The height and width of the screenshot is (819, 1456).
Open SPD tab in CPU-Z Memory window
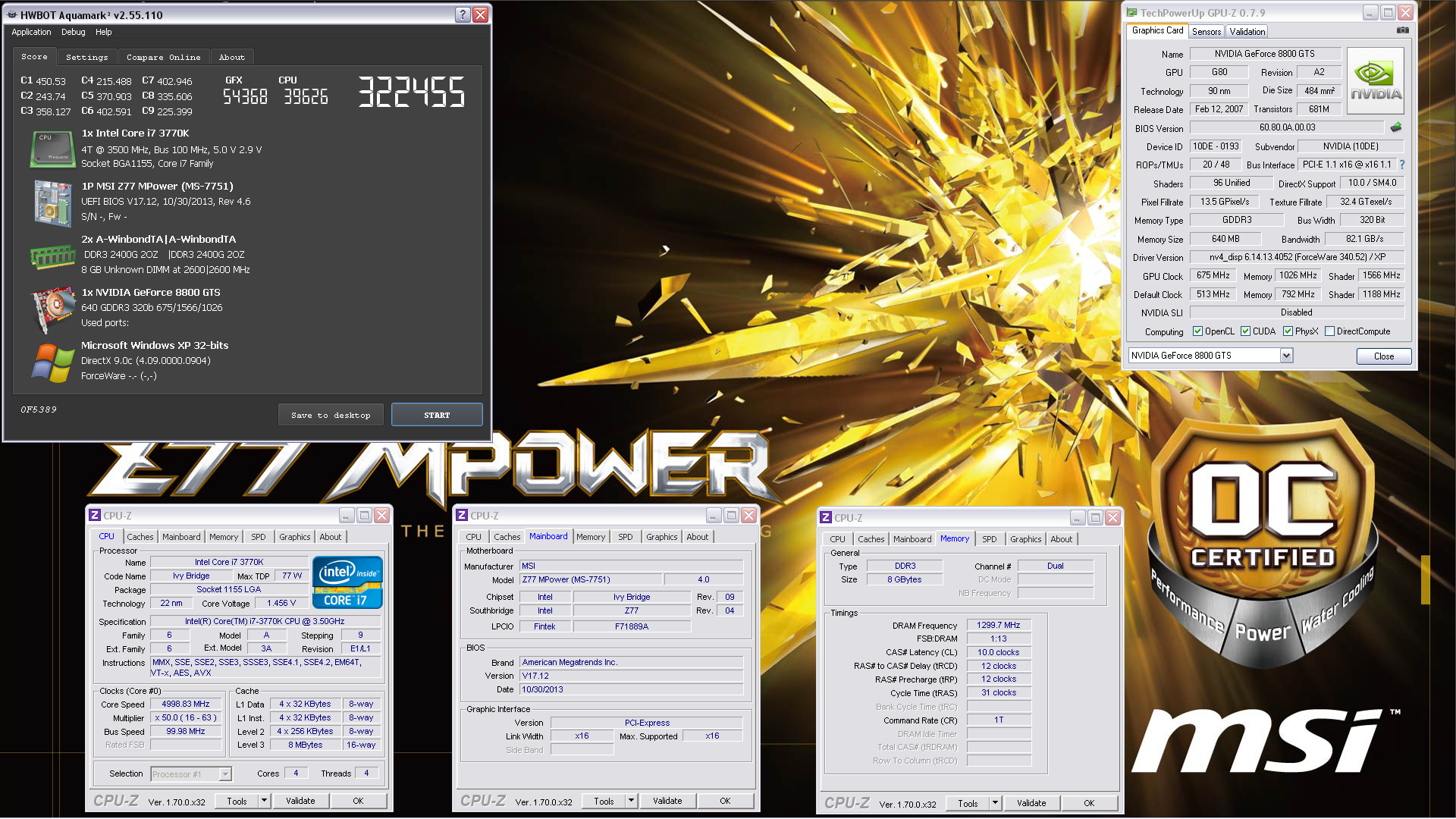(x=989, y=539)
